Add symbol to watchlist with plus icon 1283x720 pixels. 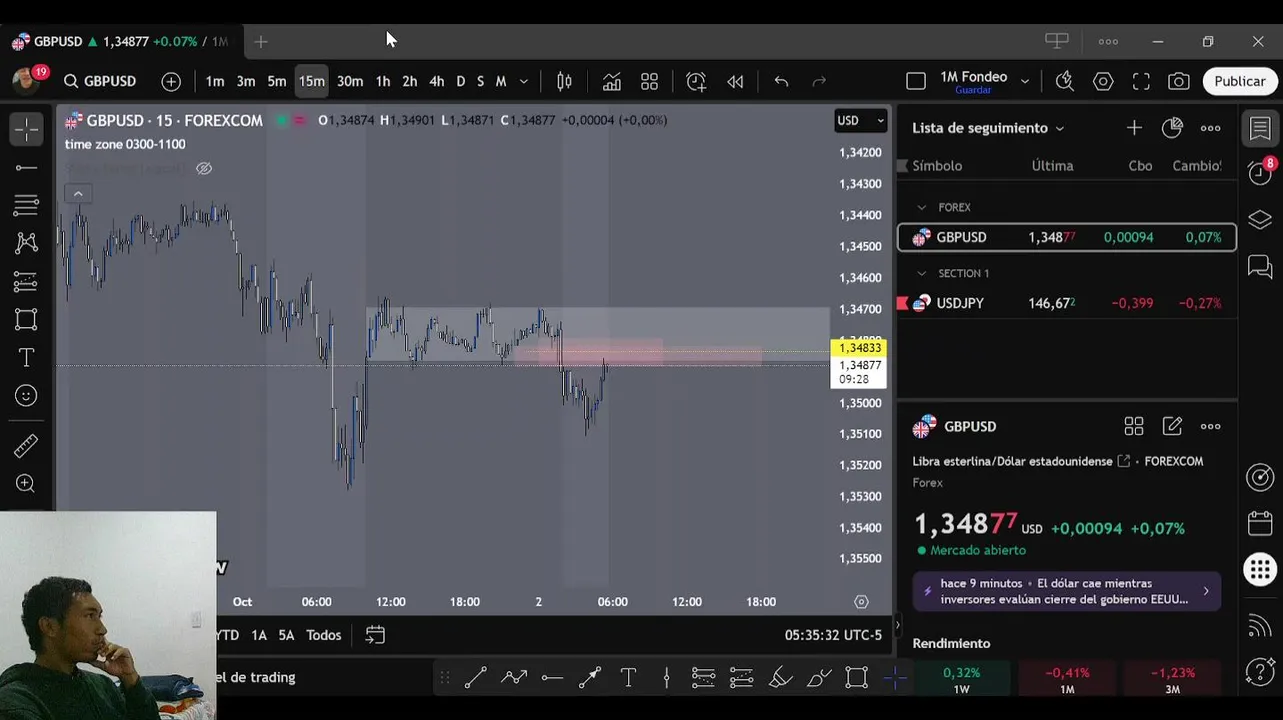click(1134, 128)
